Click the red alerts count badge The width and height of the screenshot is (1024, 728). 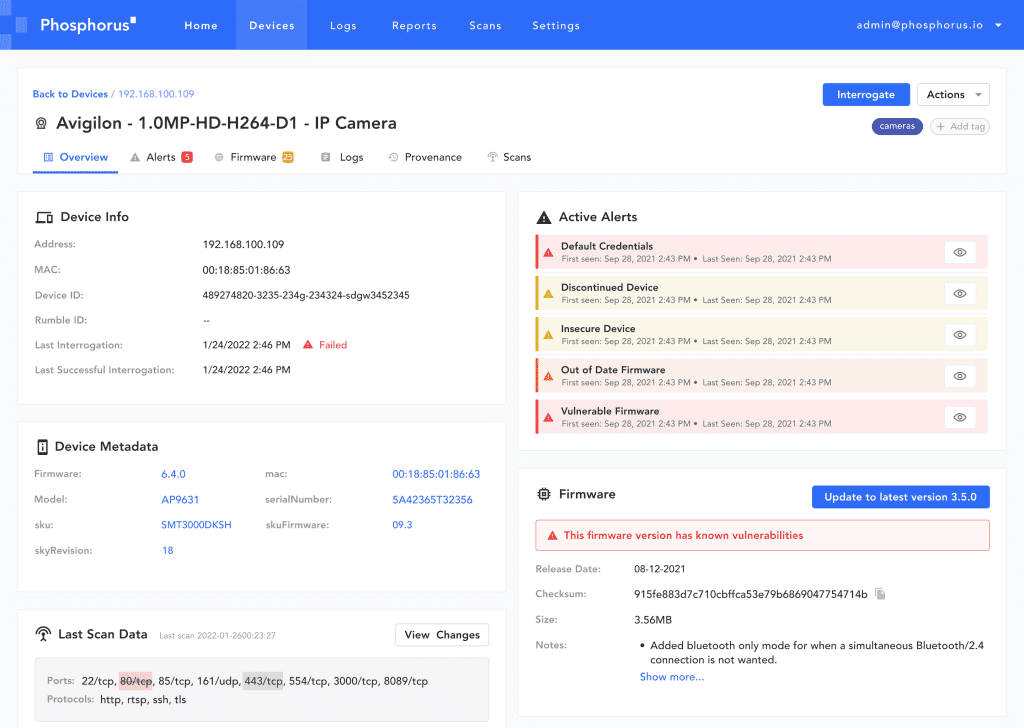pyautogui.click(x=187, y=157)
